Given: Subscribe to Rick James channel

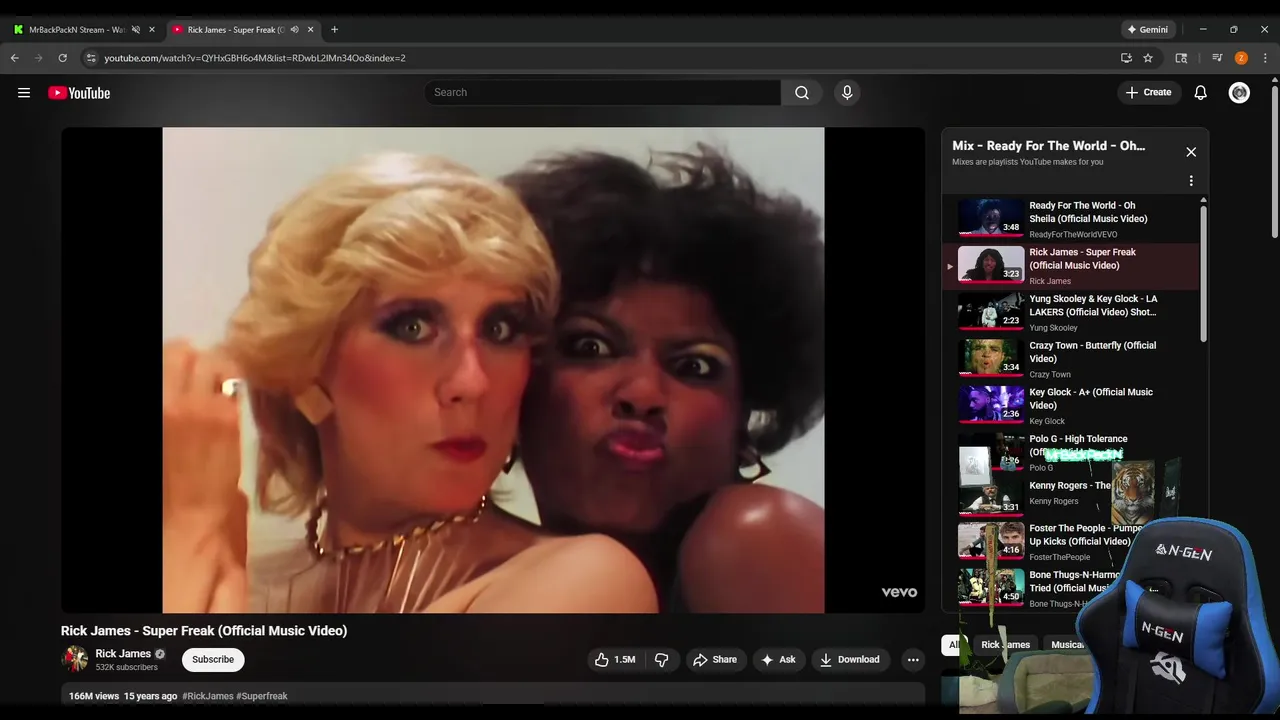Looking at the screenshot, I should pyautogui.click(x=213, y=660).
